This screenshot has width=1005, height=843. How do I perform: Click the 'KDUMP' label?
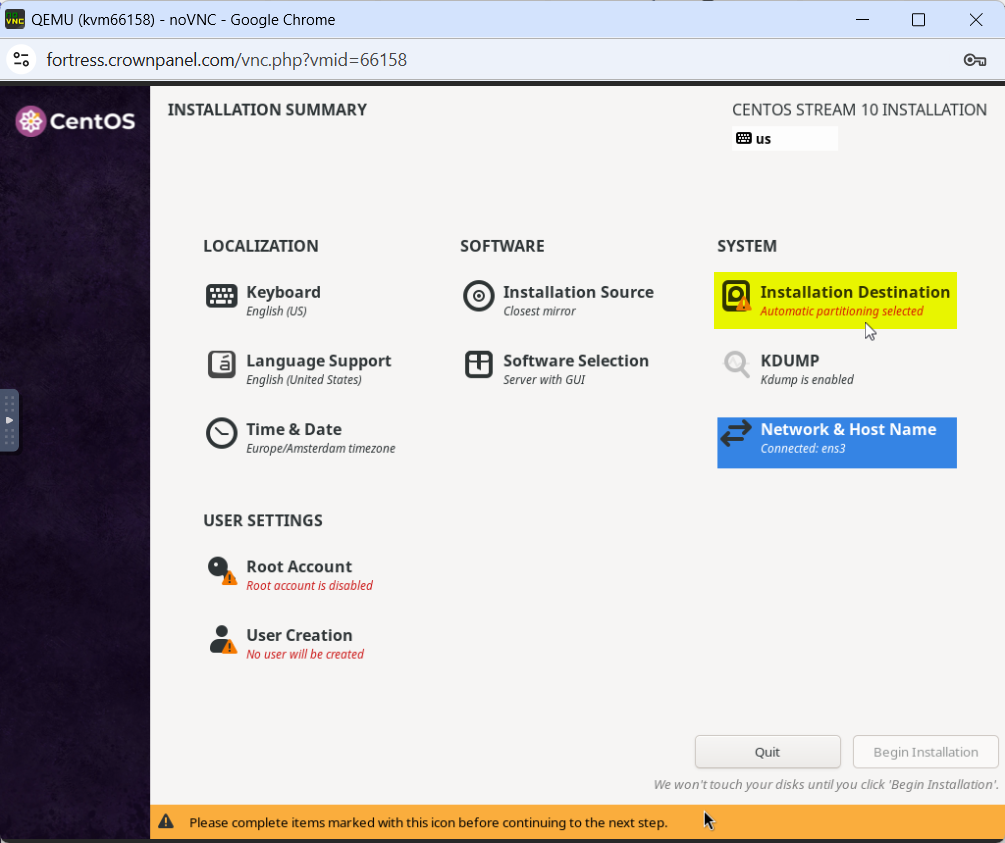click(x=790, y=361)
